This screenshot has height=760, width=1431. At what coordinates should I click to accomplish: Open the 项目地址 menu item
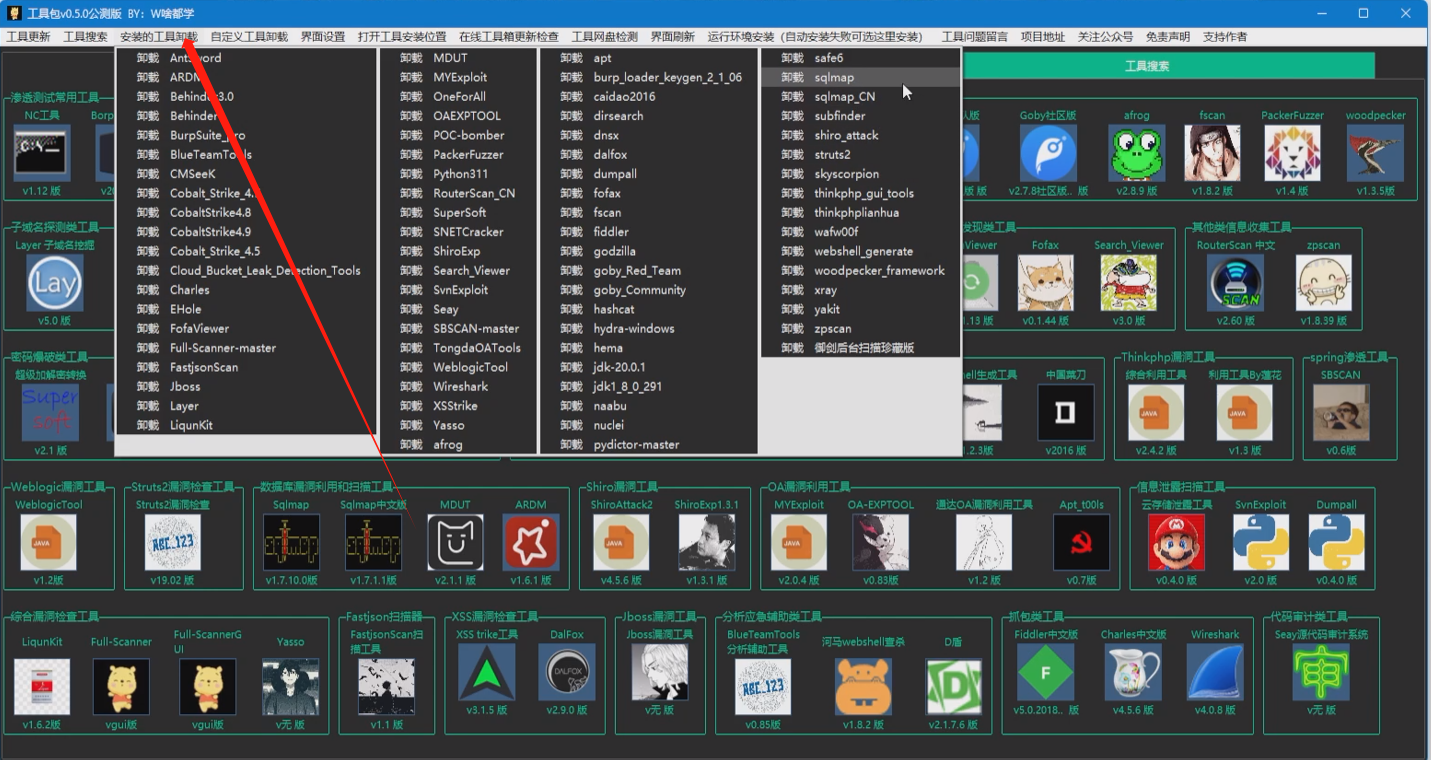[x=1042, y=37]
